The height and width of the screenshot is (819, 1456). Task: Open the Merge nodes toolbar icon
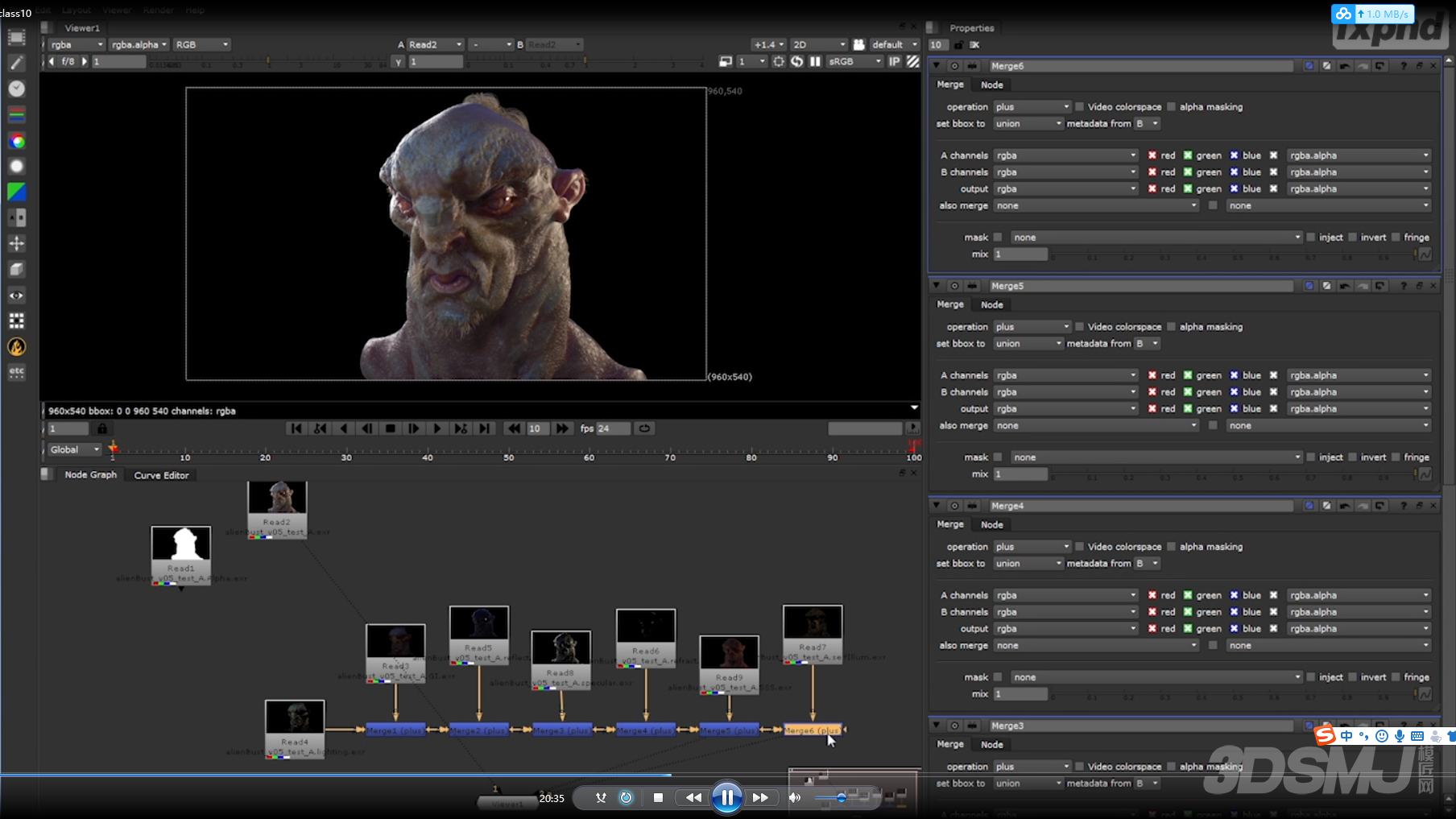tap(16, 217)
